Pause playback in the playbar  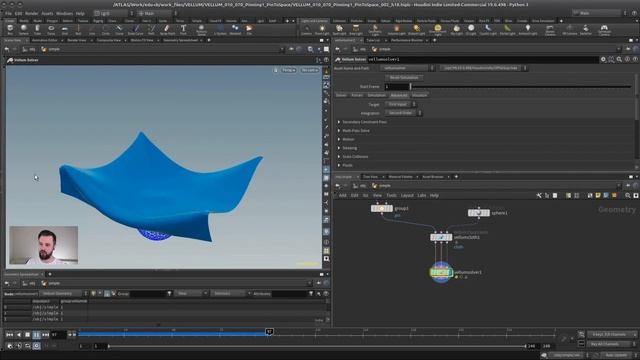36,334
